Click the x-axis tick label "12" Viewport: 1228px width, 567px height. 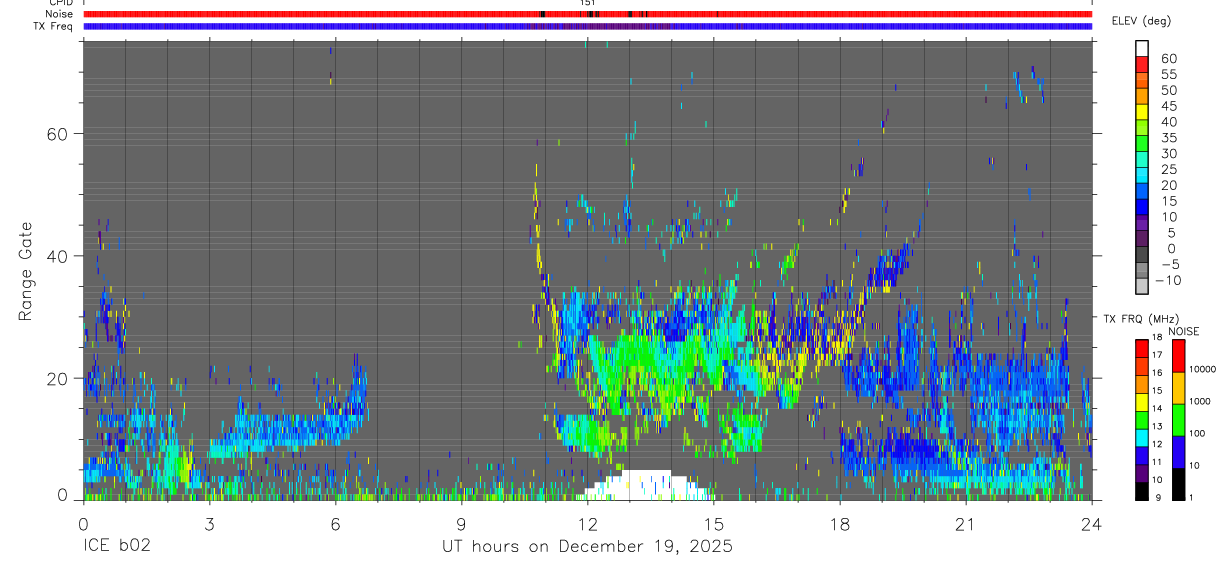click(587, 523)
